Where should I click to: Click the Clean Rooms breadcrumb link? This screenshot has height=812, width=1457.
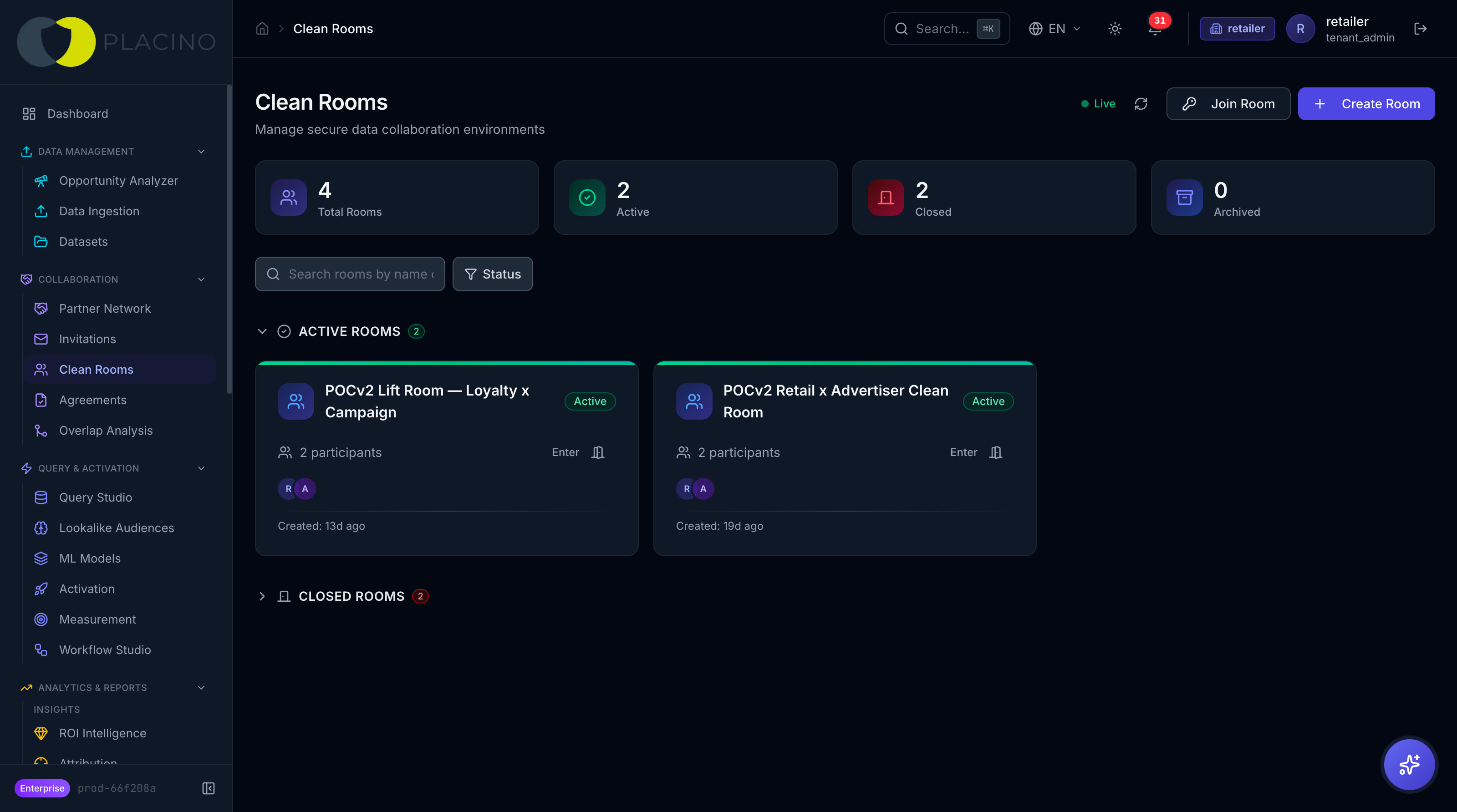[x=333, y=28]
